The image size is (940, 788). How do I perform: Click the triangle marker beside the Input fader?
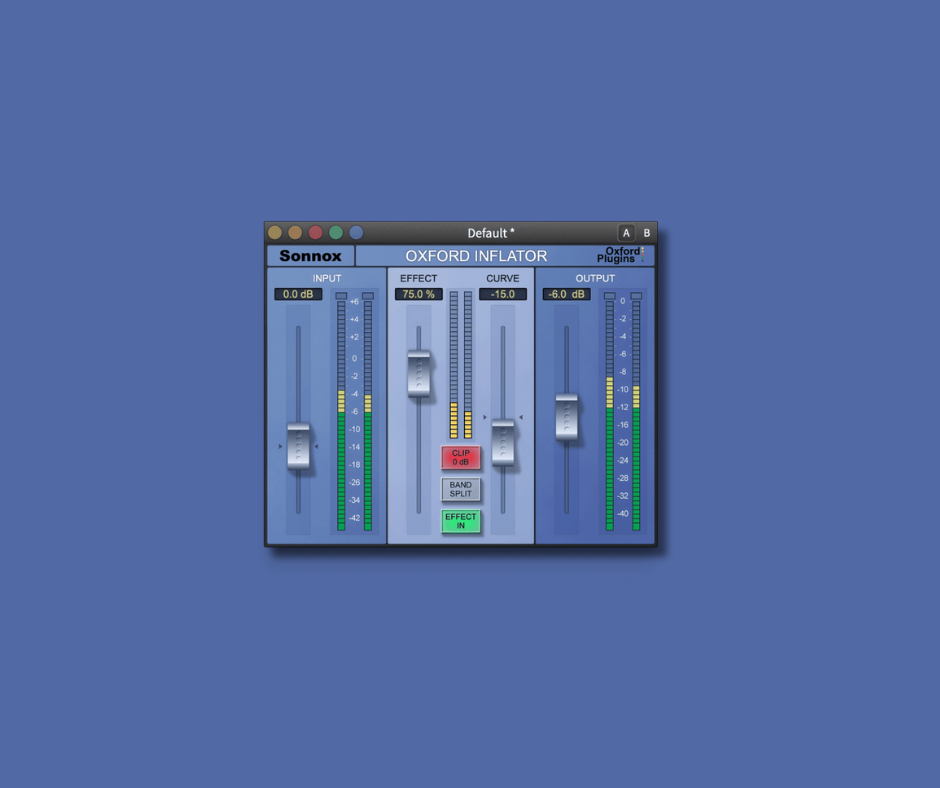point(281,447)
